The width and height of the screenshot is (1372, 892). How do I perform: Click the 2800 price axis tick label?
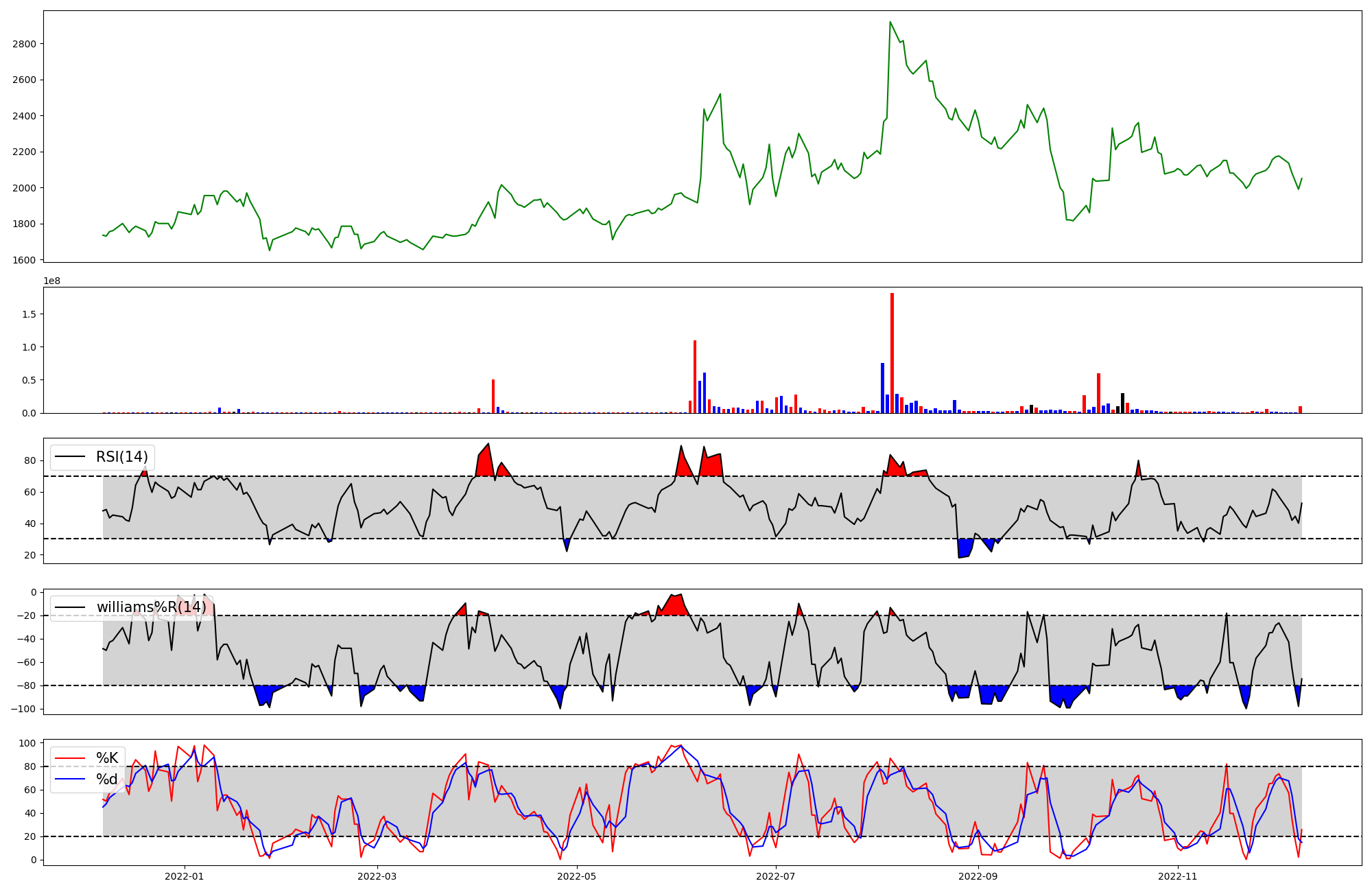(25, 44)
